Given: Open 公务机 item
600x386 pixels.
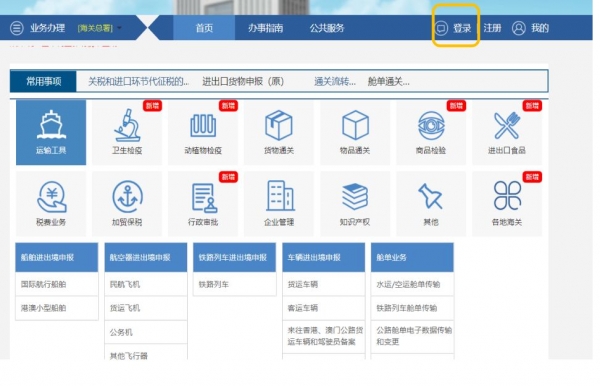Looking at the screenshot, I should point(146,332).
